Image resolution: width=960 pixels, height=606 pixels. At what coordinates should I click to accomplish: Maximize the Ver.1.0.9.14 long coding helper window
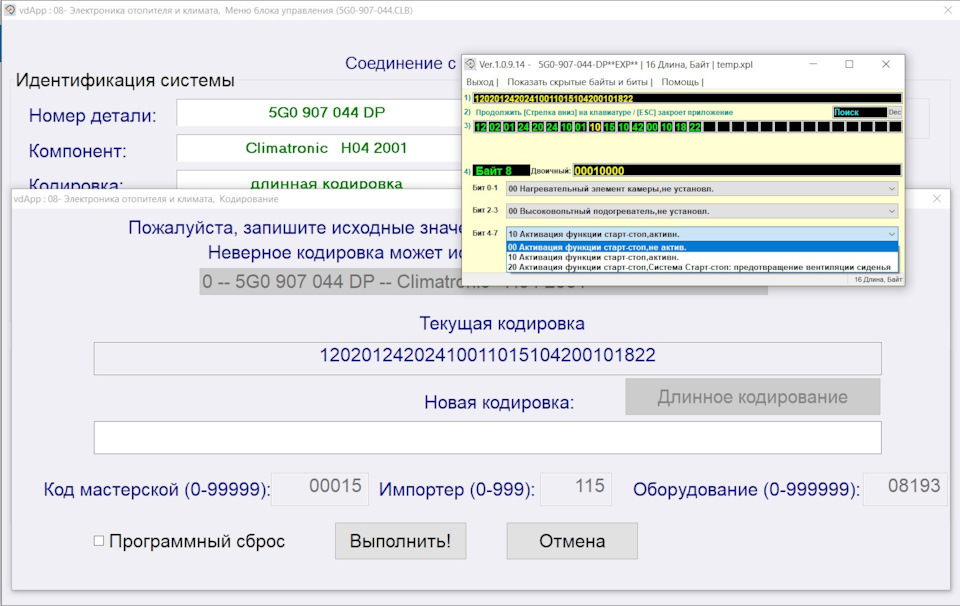pos(849,64)
